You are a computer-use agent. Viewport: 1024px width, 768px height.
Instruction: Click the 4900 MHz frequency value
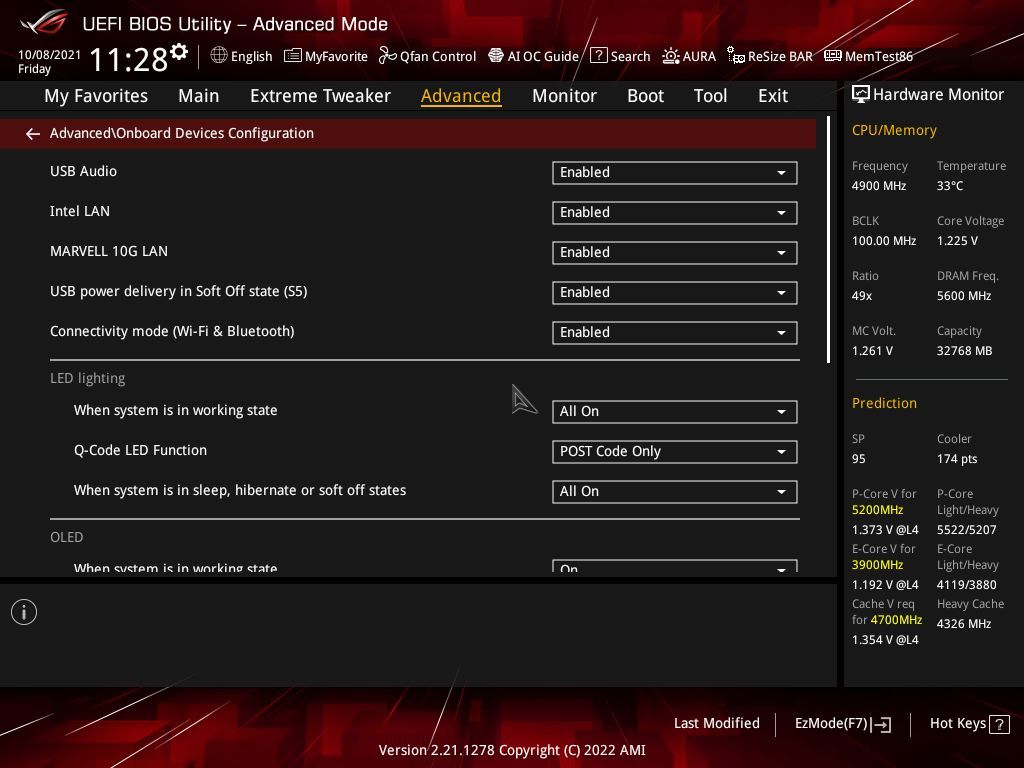[878, 185]
